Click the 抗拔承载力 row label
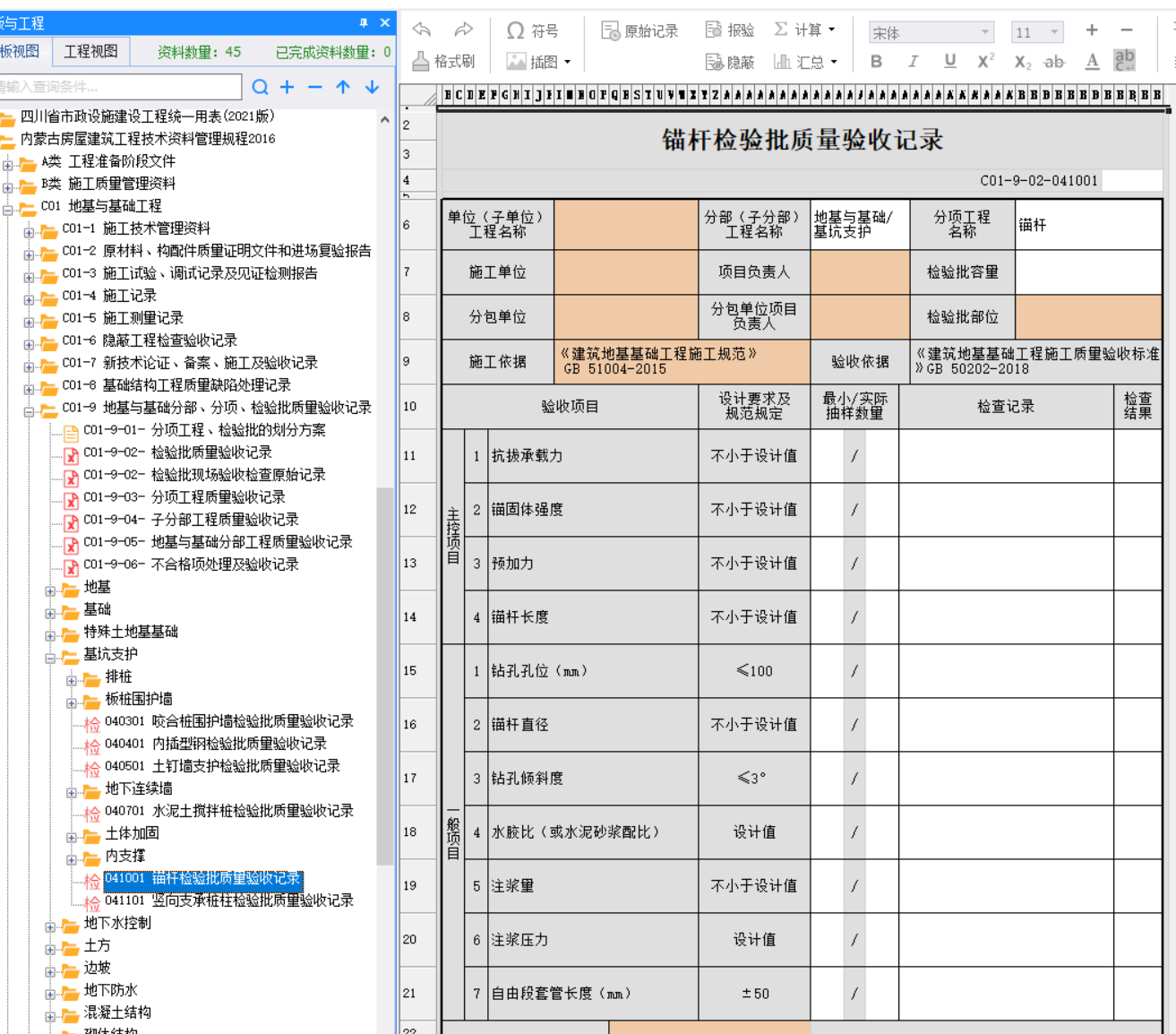 528,456
